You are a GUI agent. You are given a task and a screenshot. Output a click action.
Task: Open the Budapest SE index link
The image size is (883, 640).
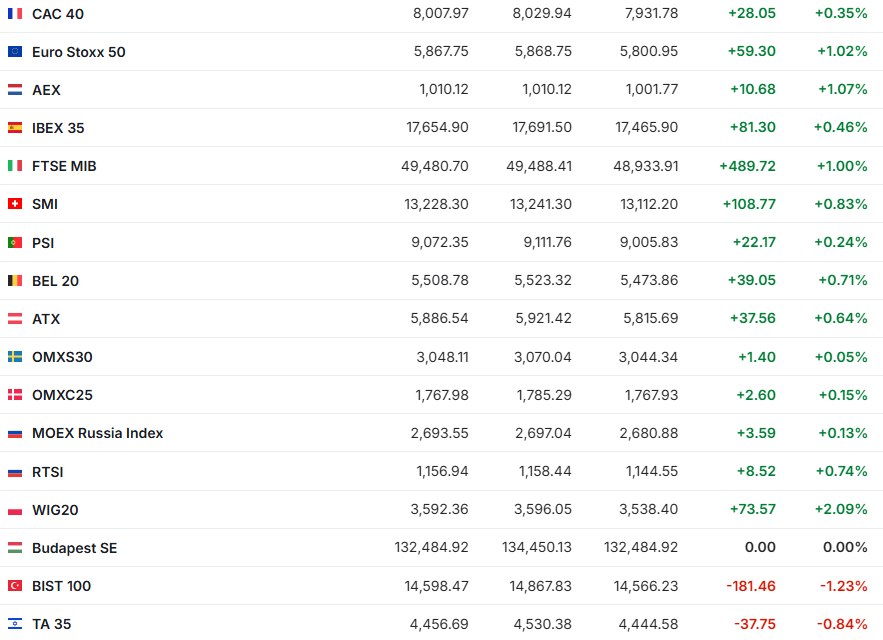[74, 548]
